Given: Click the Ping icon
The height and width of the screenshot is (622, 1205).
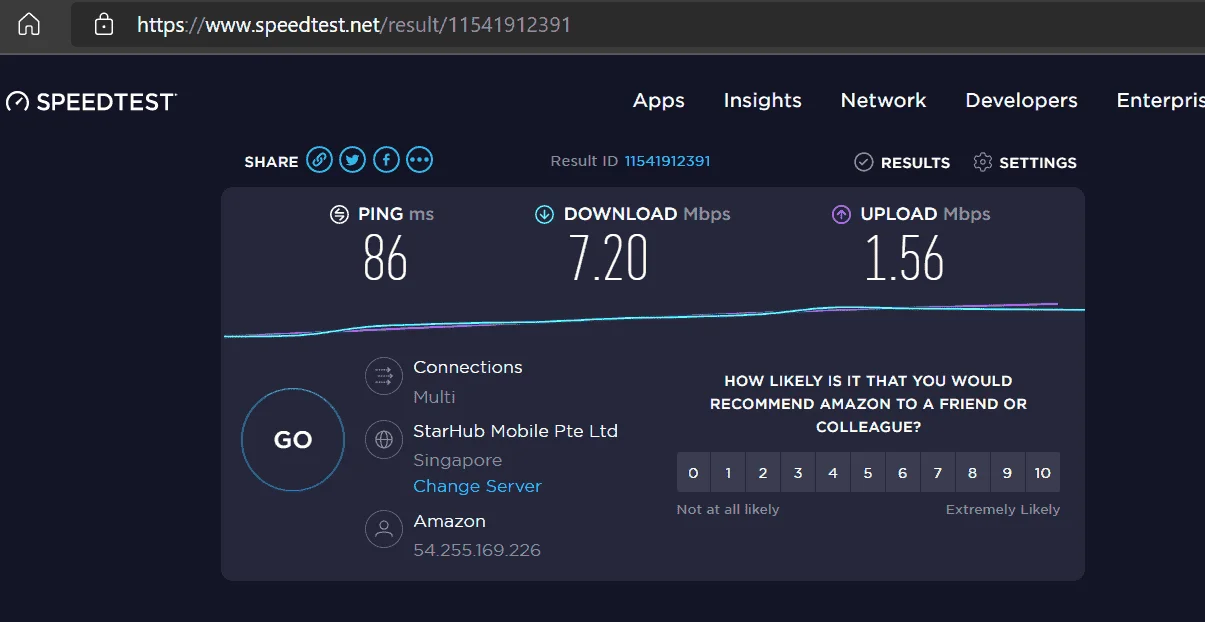Looking at the screenshot, I should pyautogui.click(x=340, y=214).
